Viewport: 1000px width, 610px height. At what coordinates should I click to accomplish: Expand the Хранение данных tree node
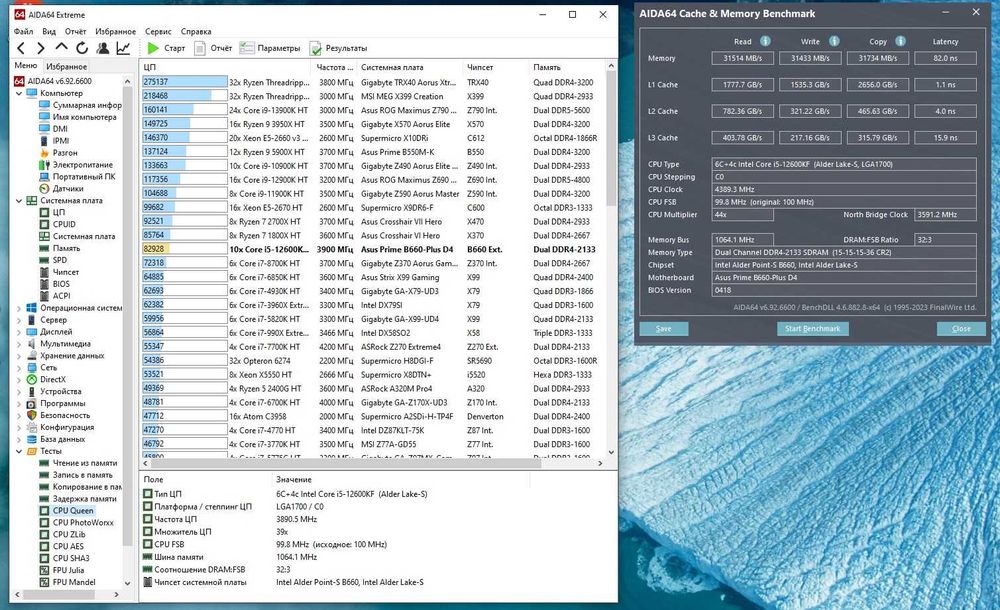pos(19,355)
